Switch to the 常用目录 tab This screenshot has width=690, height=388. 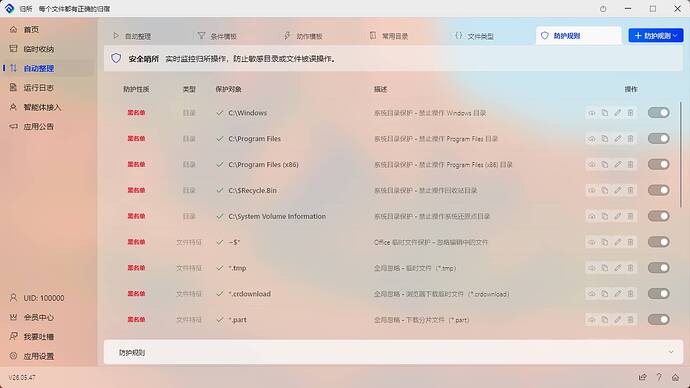389,36
